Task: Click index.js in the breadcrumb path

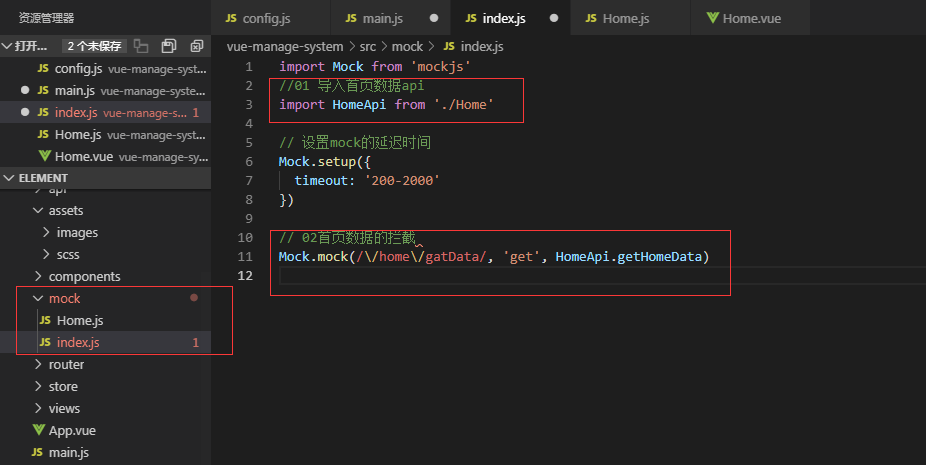Action: [482, 46]
